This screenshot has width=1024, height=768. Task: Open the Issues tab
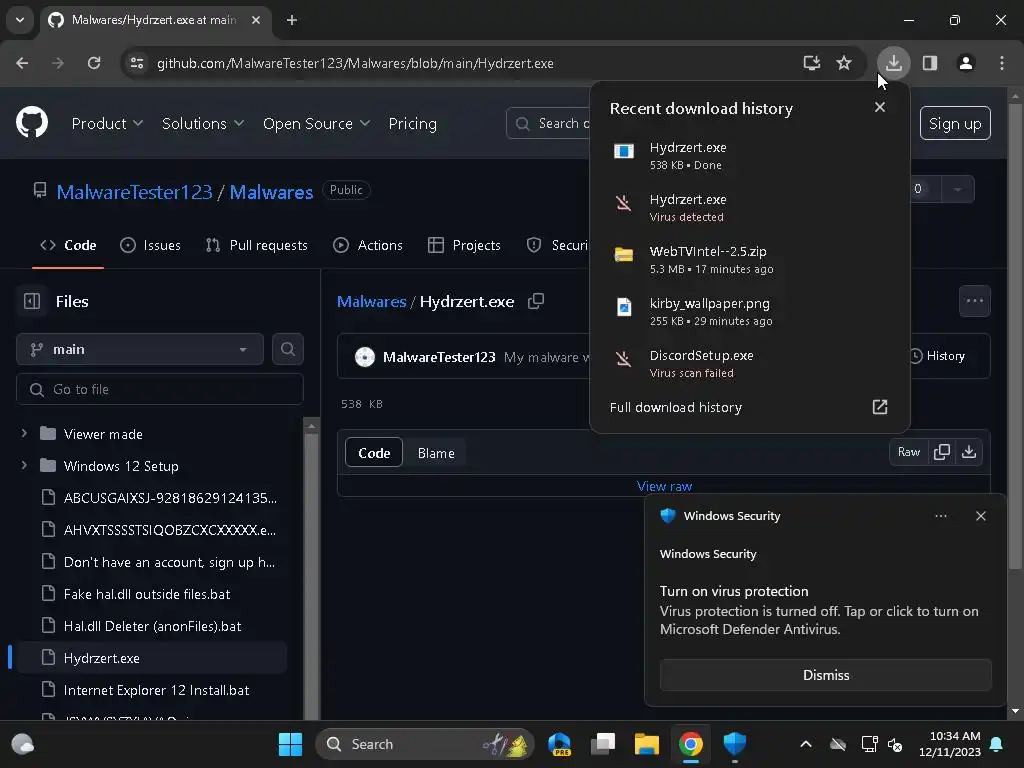[x=150, y=246]
